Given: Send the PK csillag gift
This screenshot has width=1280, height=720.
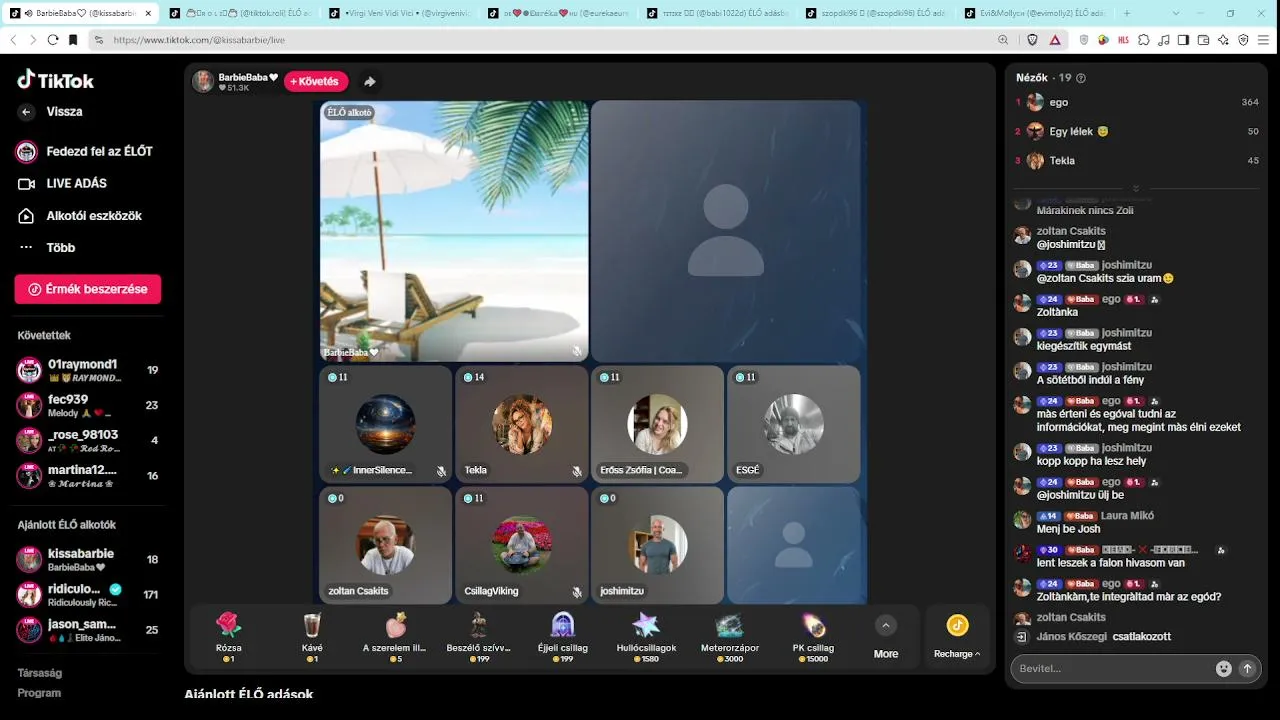Looking at the screenshot, I should [x=812, y=637].
